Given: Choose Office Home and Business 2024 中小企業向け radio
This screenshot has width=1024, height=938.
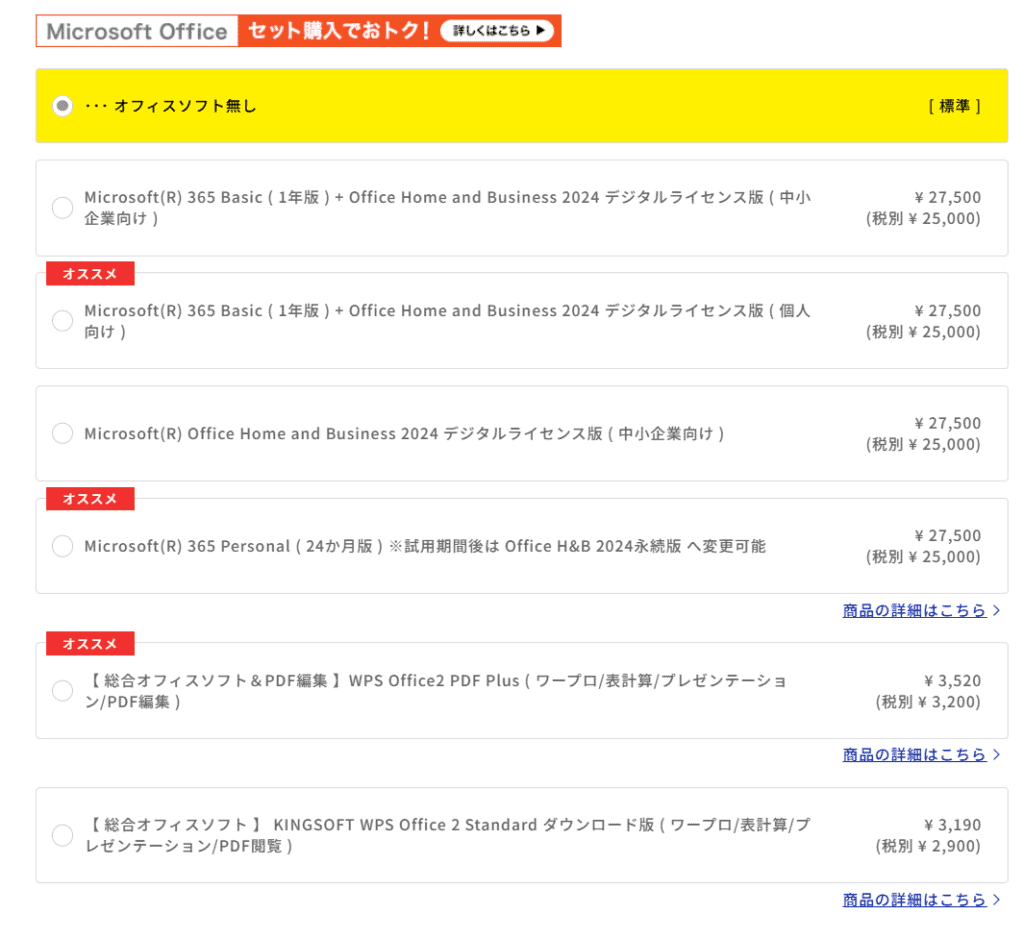Looking at the screenshot, I should 63,433.
